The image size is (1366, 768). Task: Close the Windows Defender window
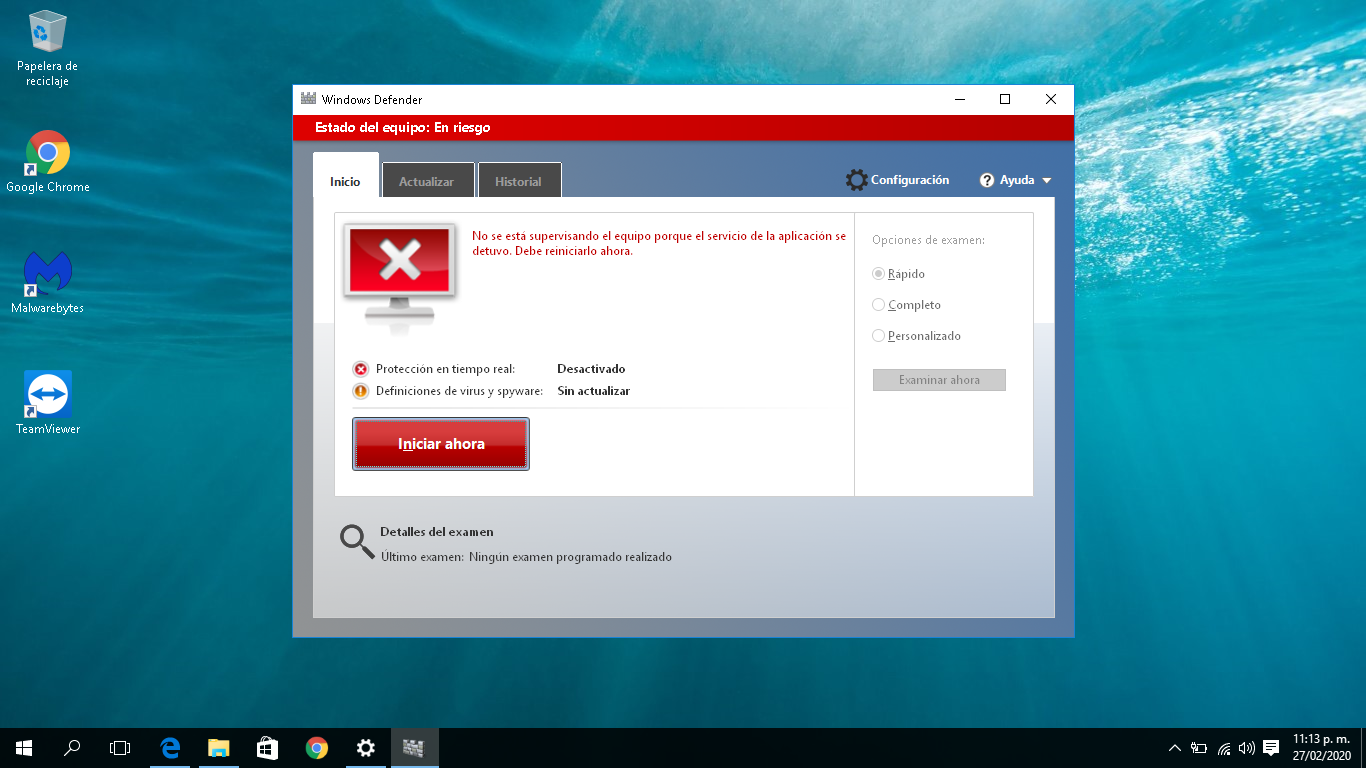pyautogui.click(x=1051, y=99)
